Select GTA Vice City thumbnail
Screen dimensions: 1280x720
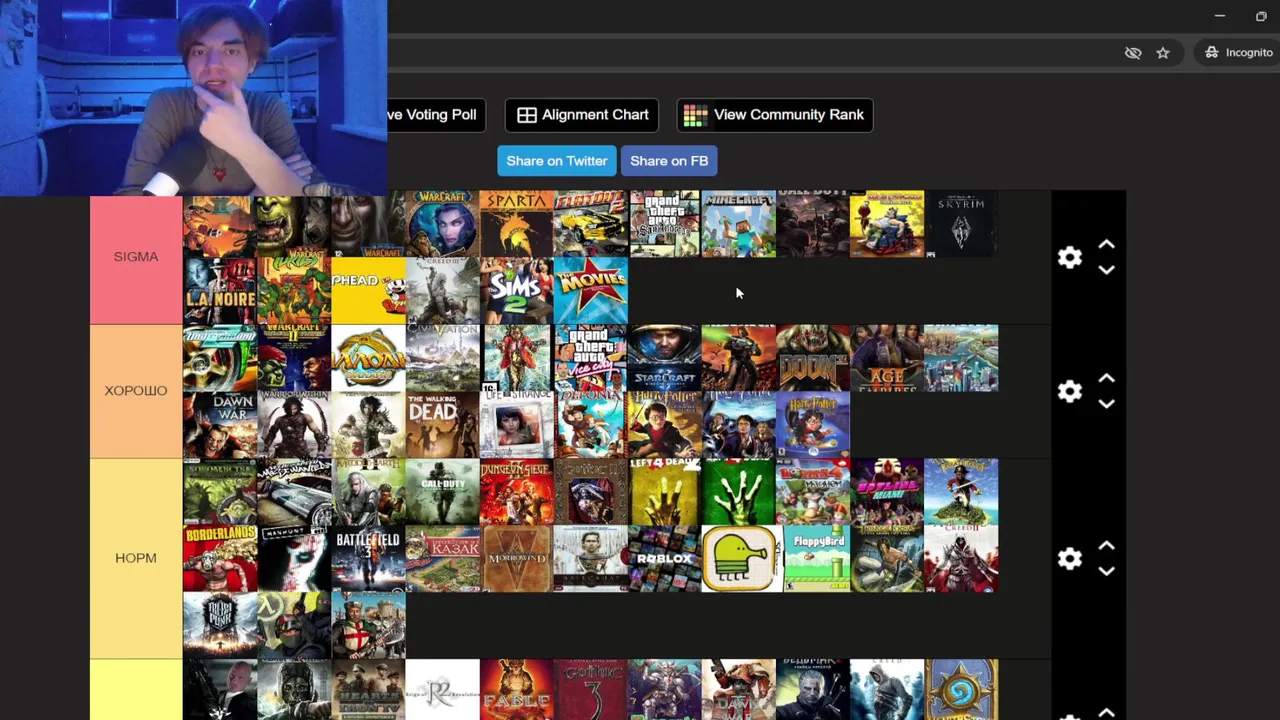[x=591, y=358]
